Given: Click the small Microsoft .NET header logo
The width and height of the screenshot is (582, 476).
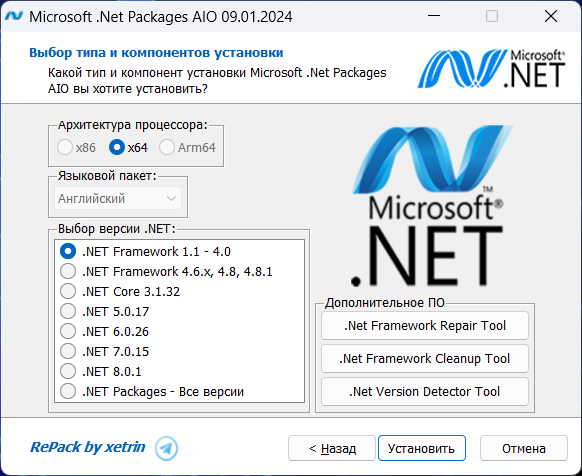Looking at the screenshot, I should coord(491,69).
